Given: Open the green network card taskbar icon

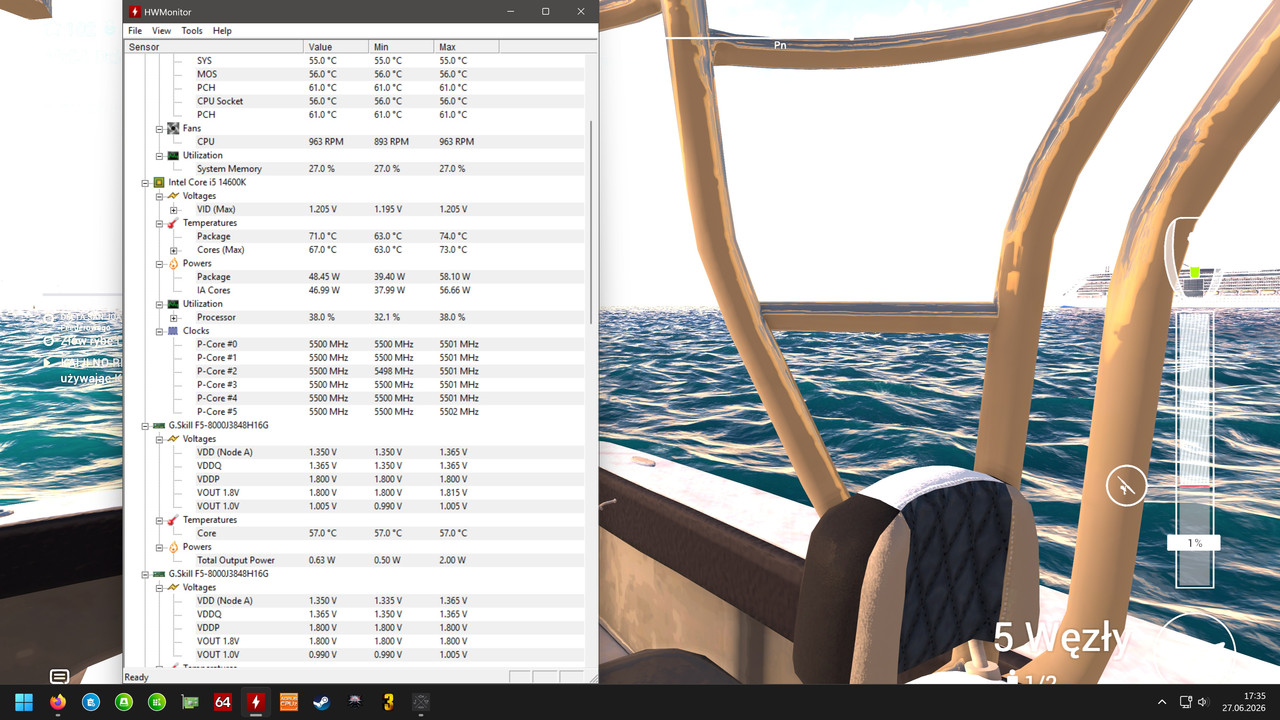Looking at the screenshot, I should click(189, 702).
